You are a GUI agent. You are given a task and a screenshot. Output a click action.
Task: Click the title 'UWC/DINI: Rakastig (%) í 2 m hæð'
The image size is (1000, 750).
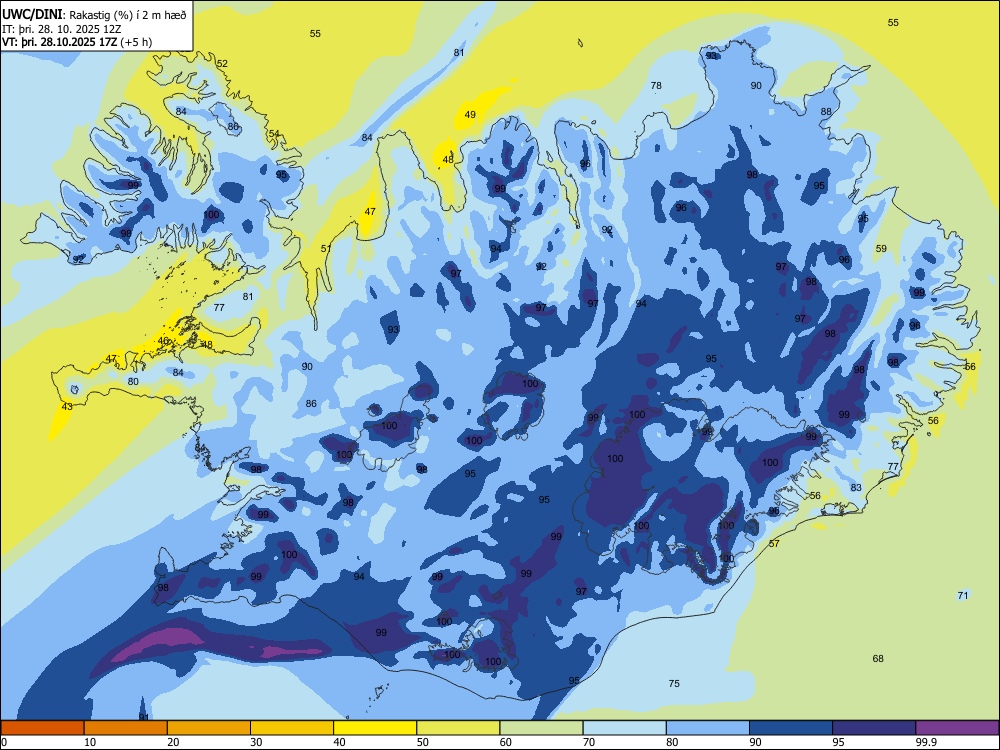coord(94,14)
